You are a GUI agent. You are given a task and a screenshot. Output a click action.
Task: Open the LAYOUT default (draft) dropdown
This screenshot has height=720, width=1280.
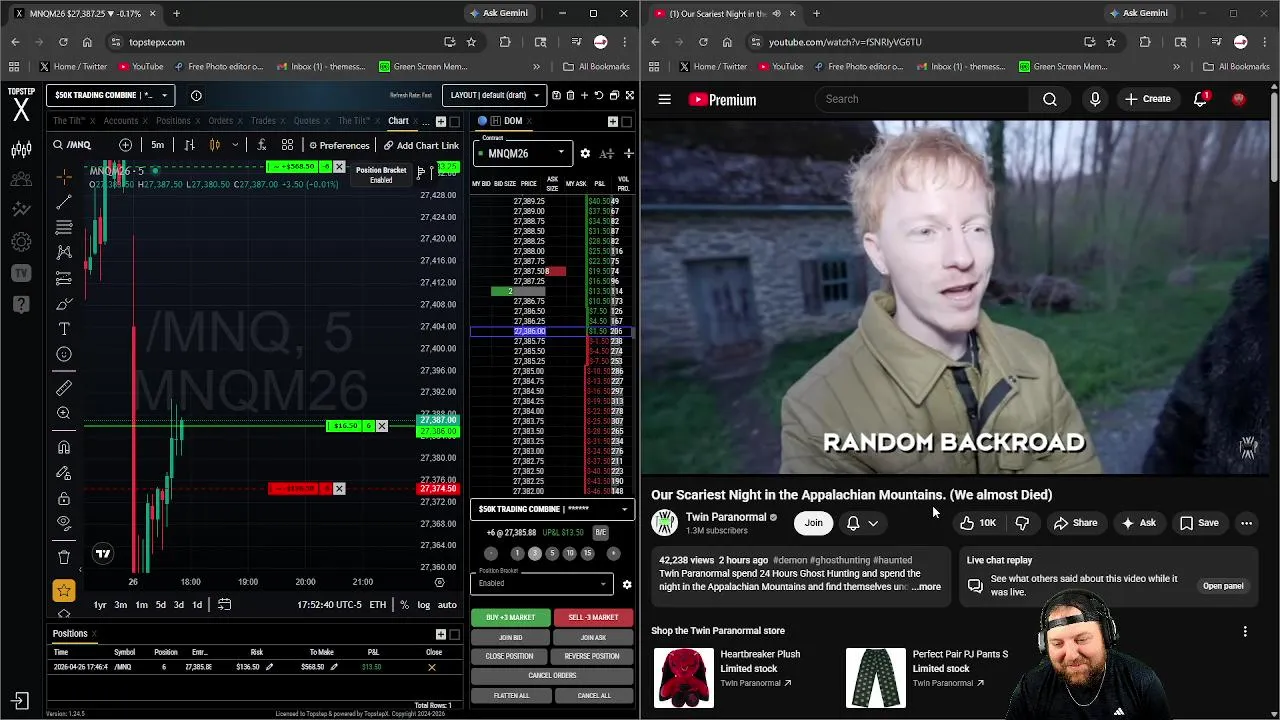pyautogui.click(x=495, y=95)
